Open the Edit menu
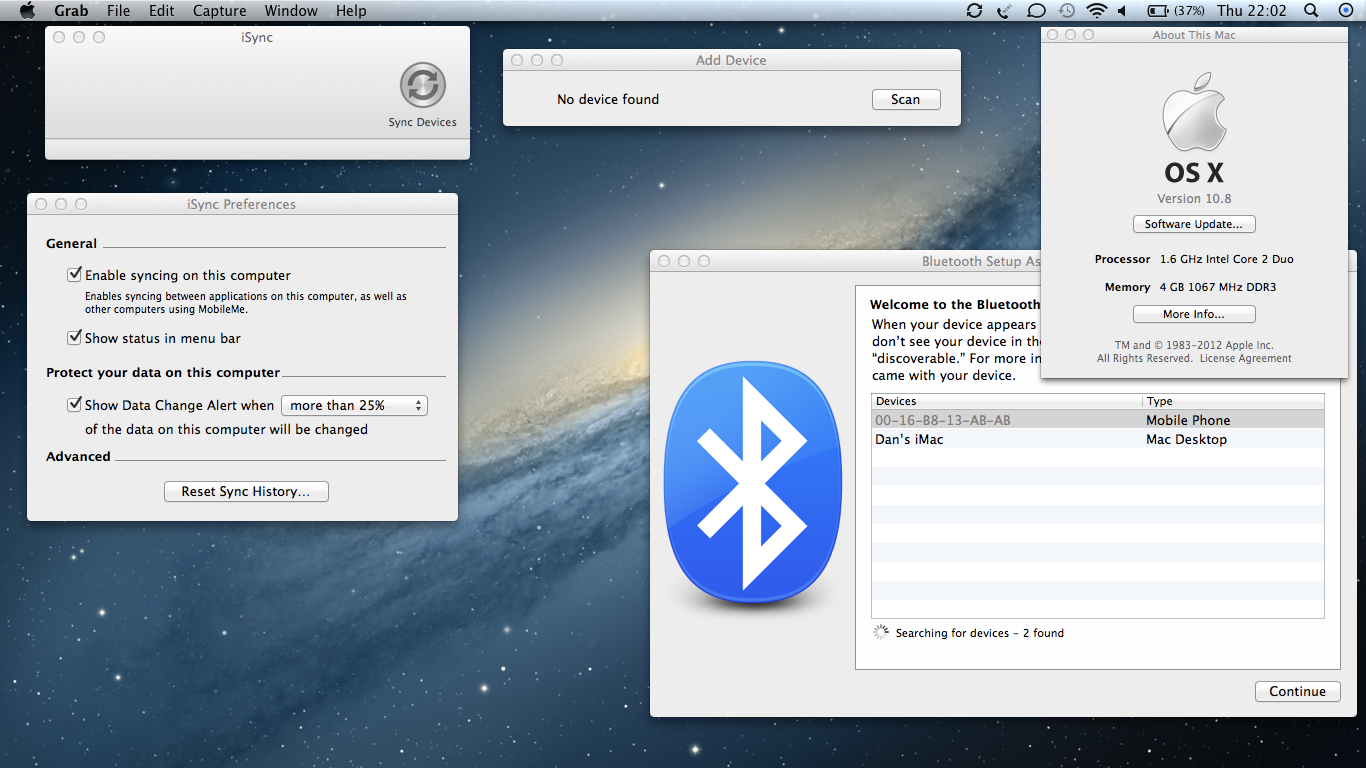Screen dimensions: 1366x768 (161, 11)
